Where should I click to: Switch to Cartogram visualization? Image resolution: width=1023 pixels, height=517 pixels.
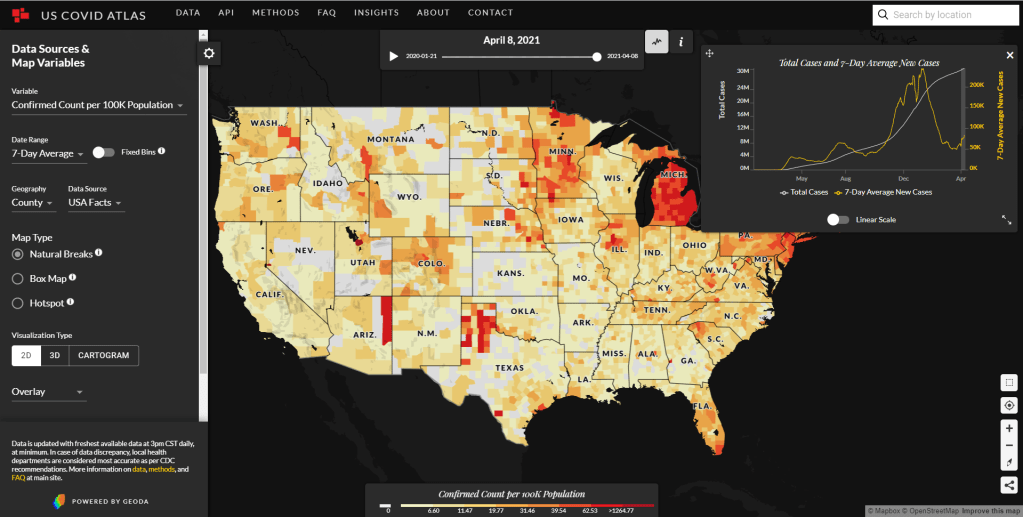pos(104,355)
